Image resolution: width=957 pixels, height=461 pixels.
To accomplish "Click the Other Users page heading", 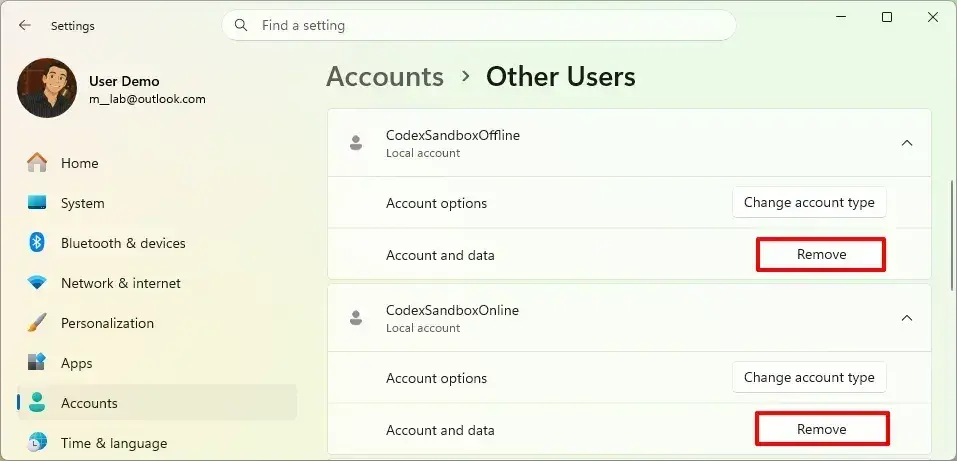I will coord(560,77).
